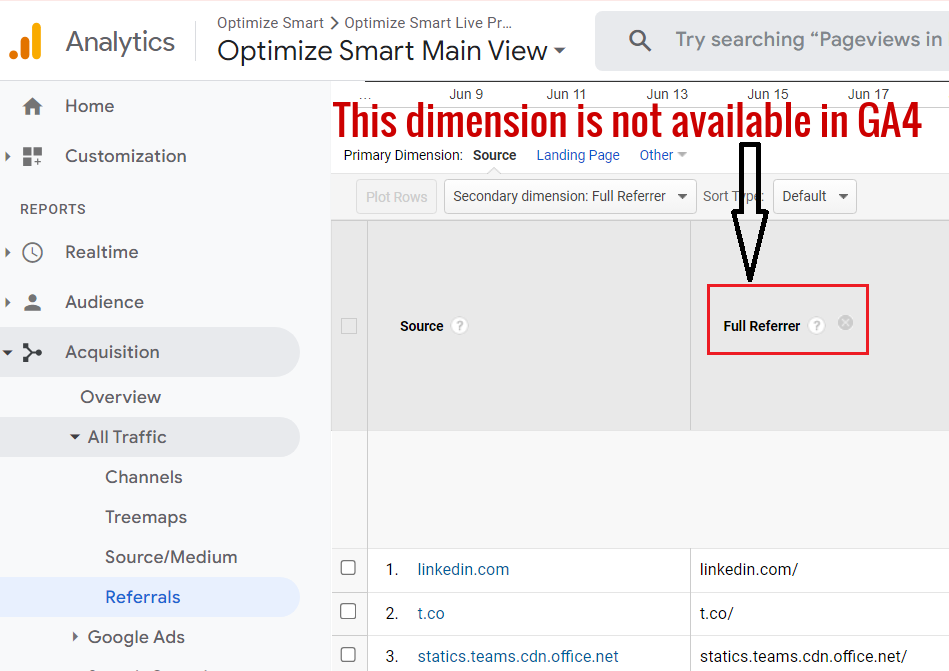Click the Audience person icon
949x671 pixels.
33,302
